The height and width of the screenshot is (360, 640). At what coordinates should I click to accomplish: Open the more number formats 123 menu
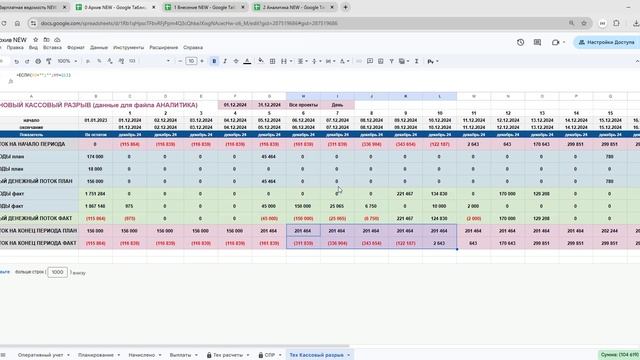pyautogui.click(x=132, y=61)
